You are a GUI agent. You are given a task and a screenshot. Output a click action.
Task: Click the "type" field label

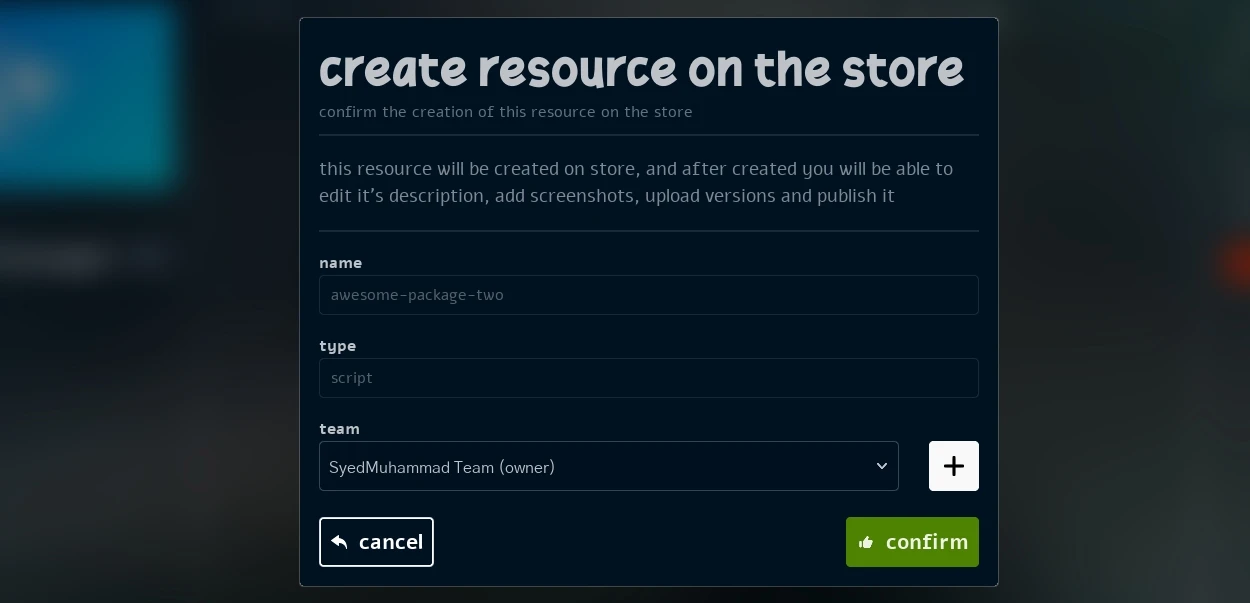(337, 346)
